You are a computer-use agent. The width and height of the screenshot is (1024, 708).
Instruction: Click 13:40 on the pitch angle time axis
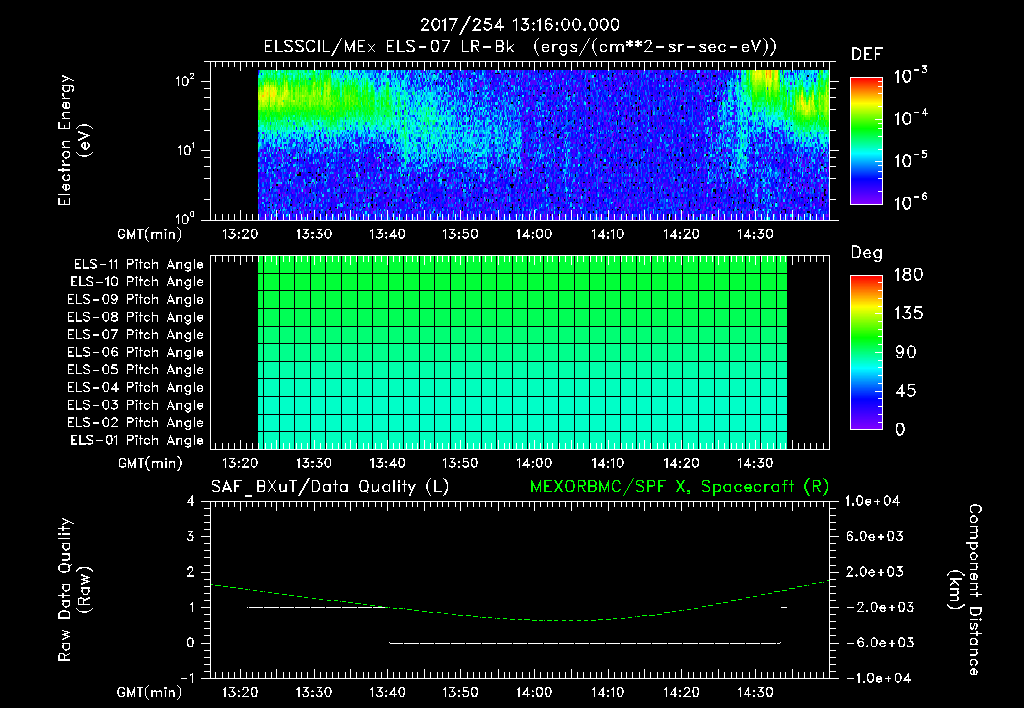[x=387, y=464]
